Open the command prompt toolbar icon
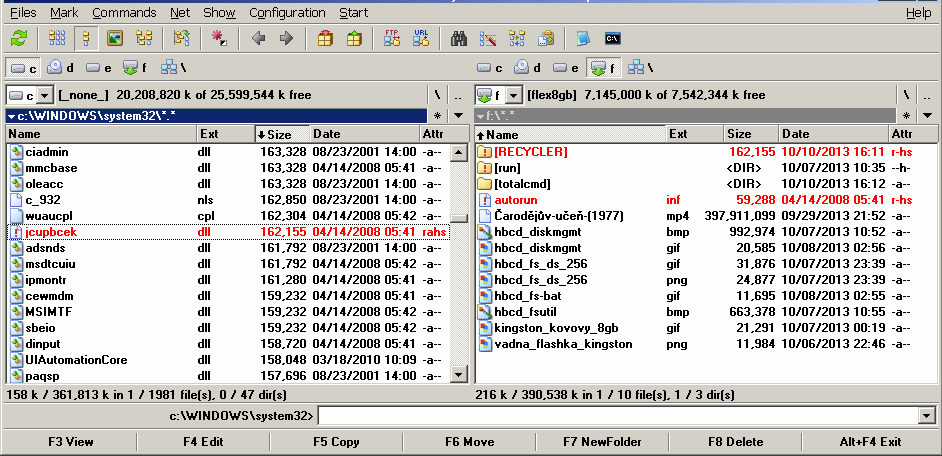Screen dimensions: 942x456 tap(613, 39)
